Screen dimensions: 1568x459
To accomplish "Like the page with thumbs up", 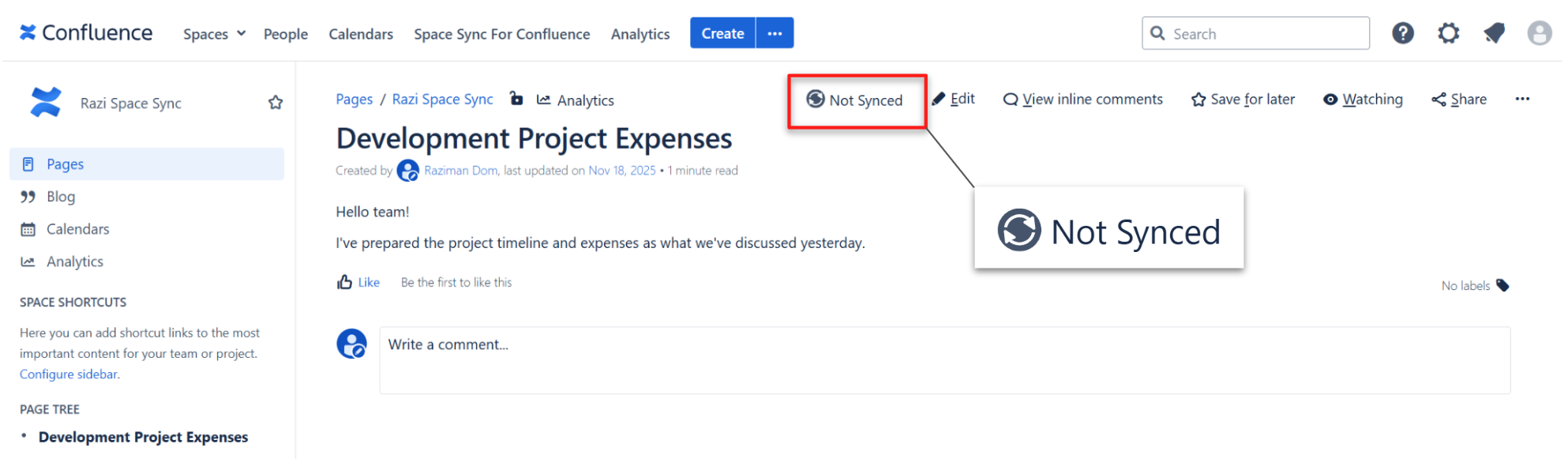I will (x=358, y=282).
